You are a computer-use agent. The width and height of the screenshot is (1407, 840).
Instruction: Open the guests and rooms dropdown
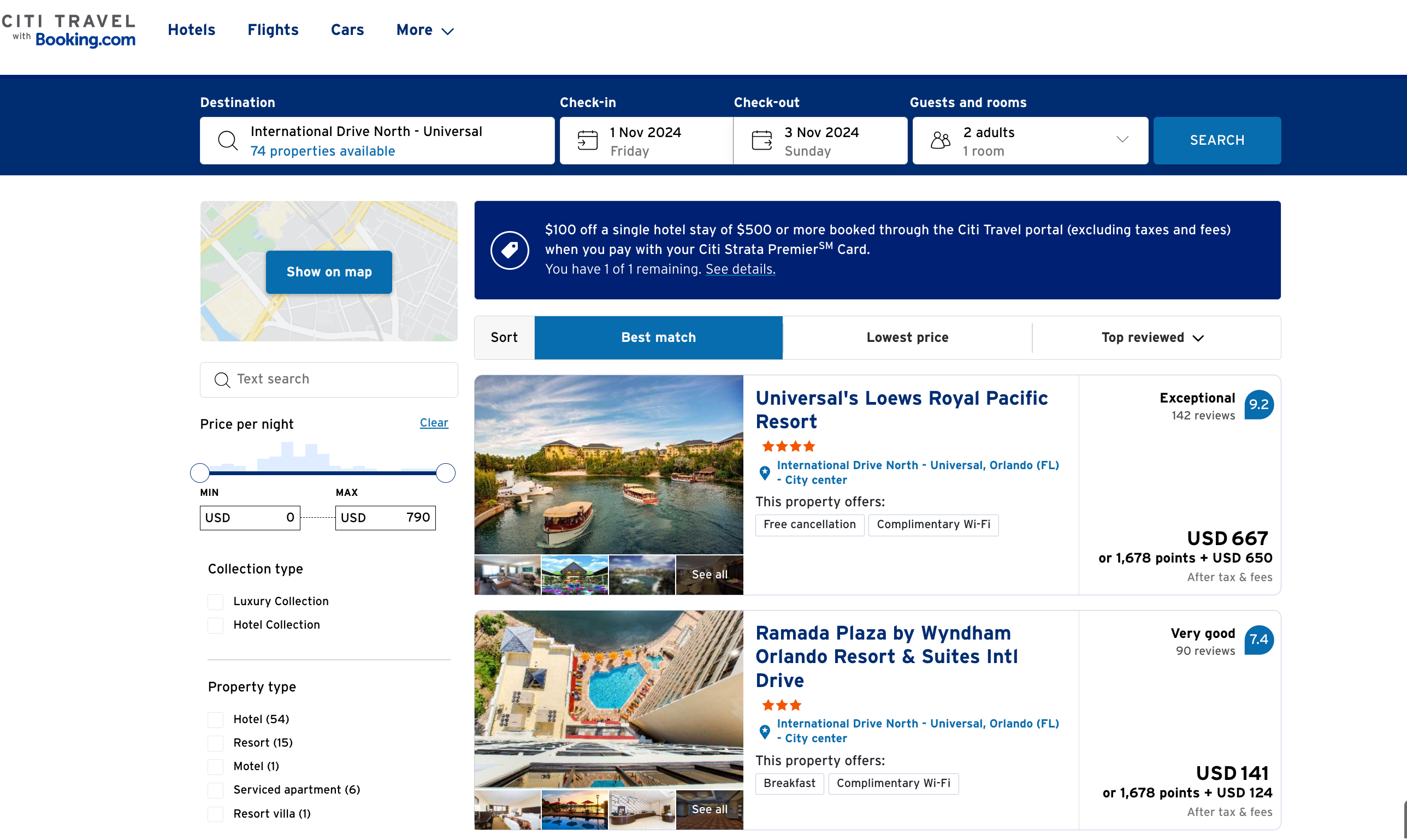[1122, 140]
